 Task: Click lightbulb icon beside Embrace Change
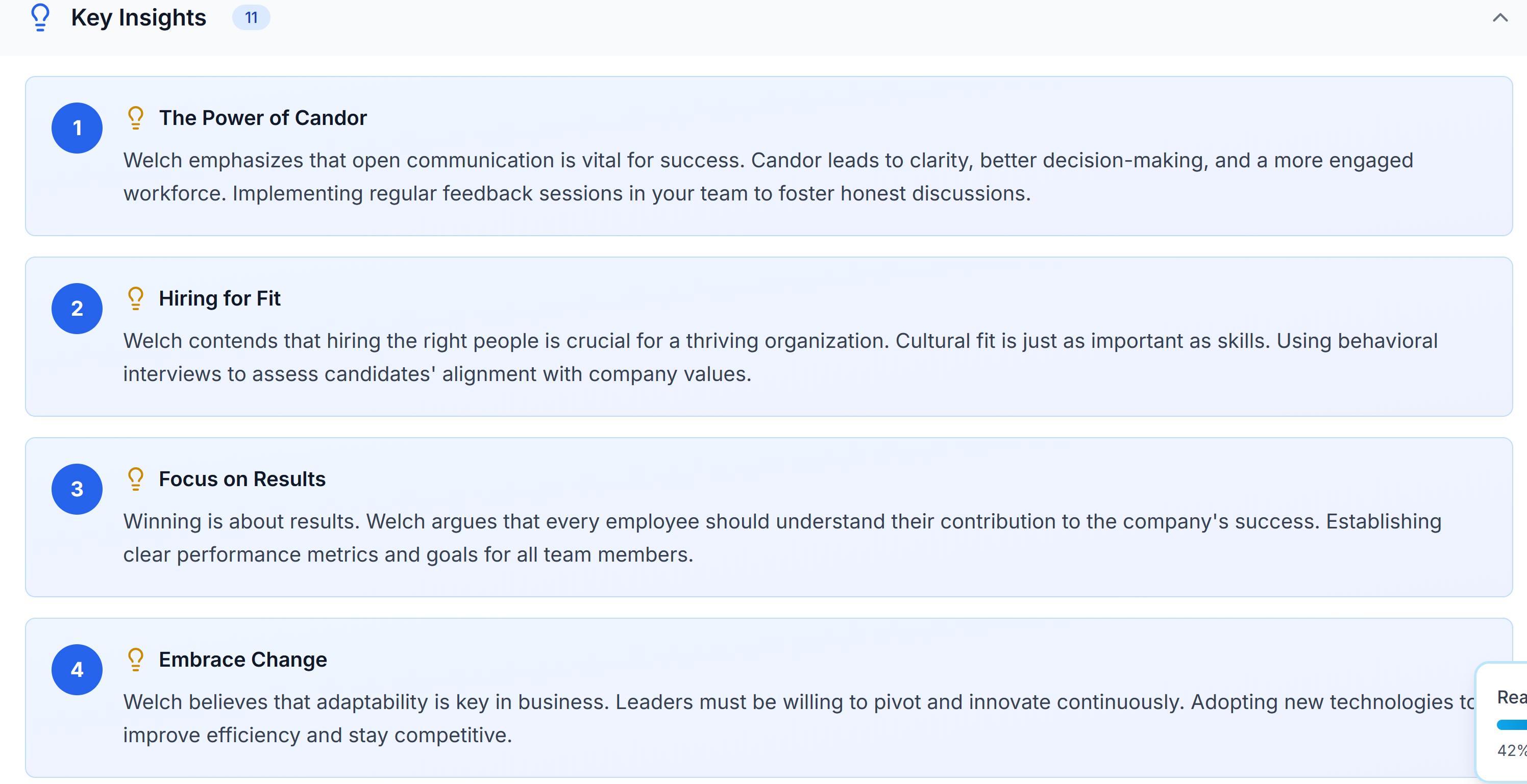tap(136, 659)
